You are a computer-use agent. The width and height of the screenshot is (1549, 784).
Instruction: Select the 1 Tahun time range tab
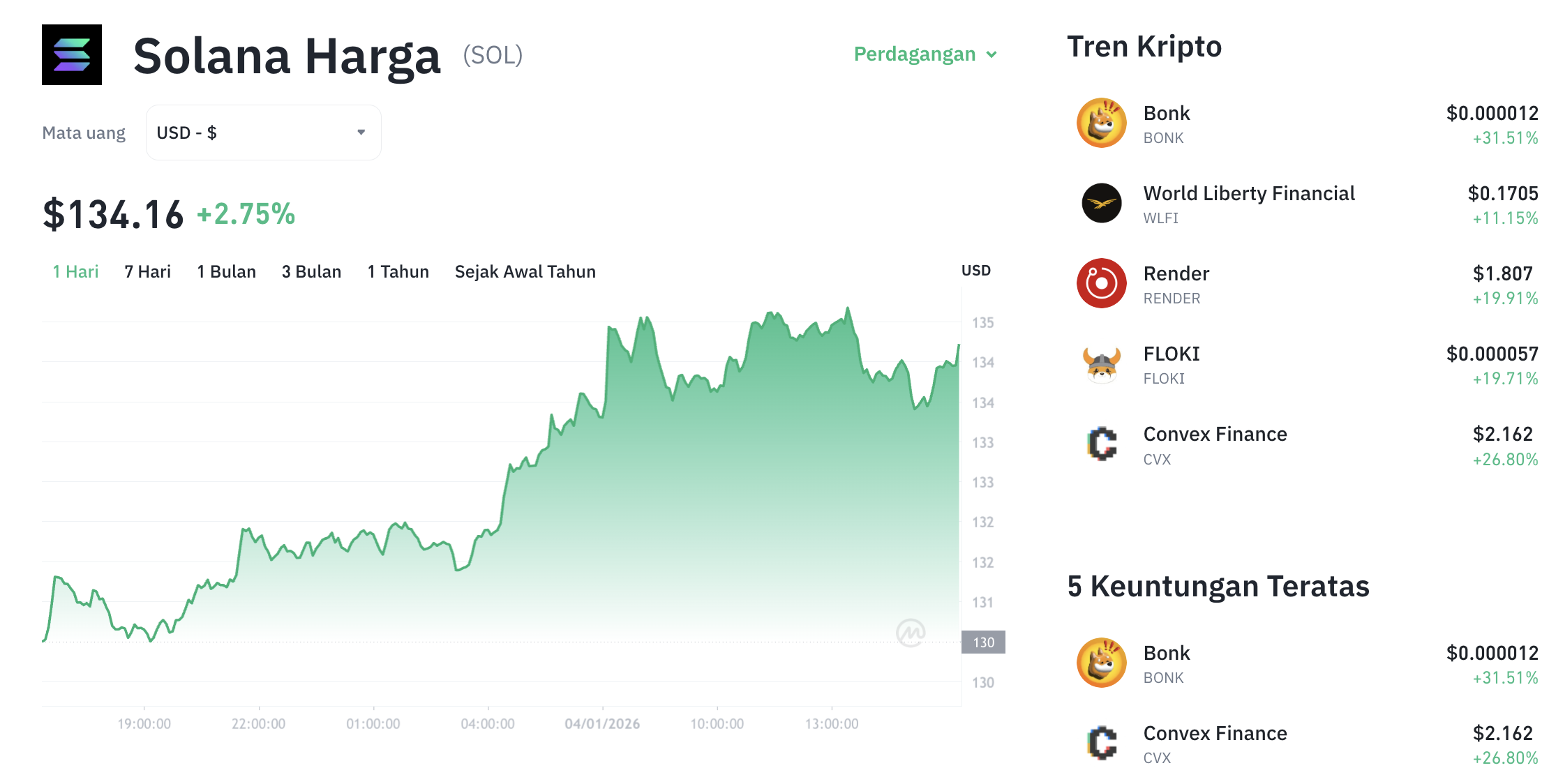tap(398, 271)
